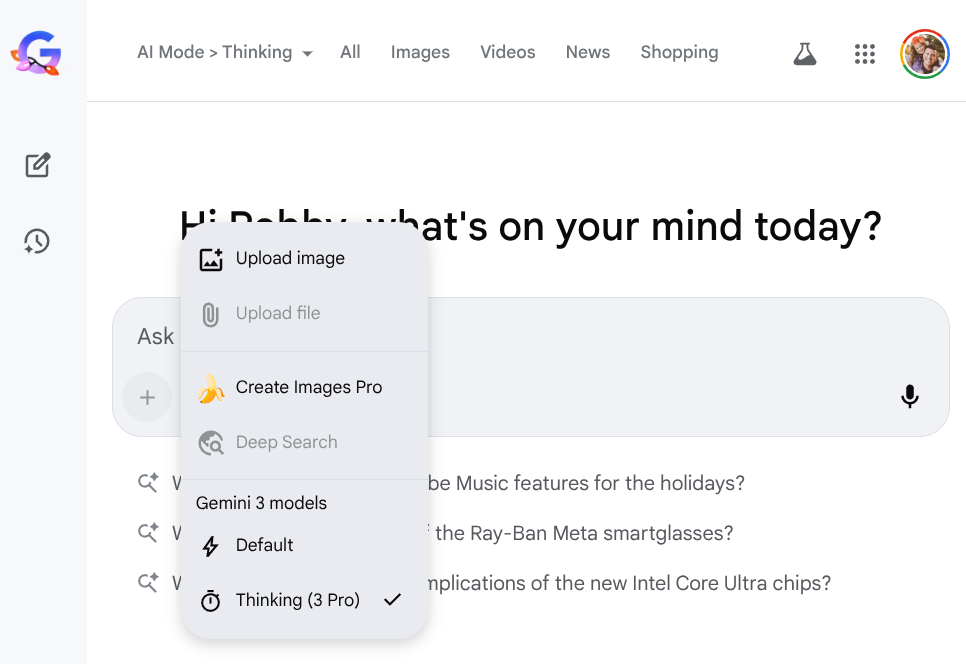The height and width of the screenshot is (664, 966).
Task: Click the plus button in the search box
Action: (147, 397)
